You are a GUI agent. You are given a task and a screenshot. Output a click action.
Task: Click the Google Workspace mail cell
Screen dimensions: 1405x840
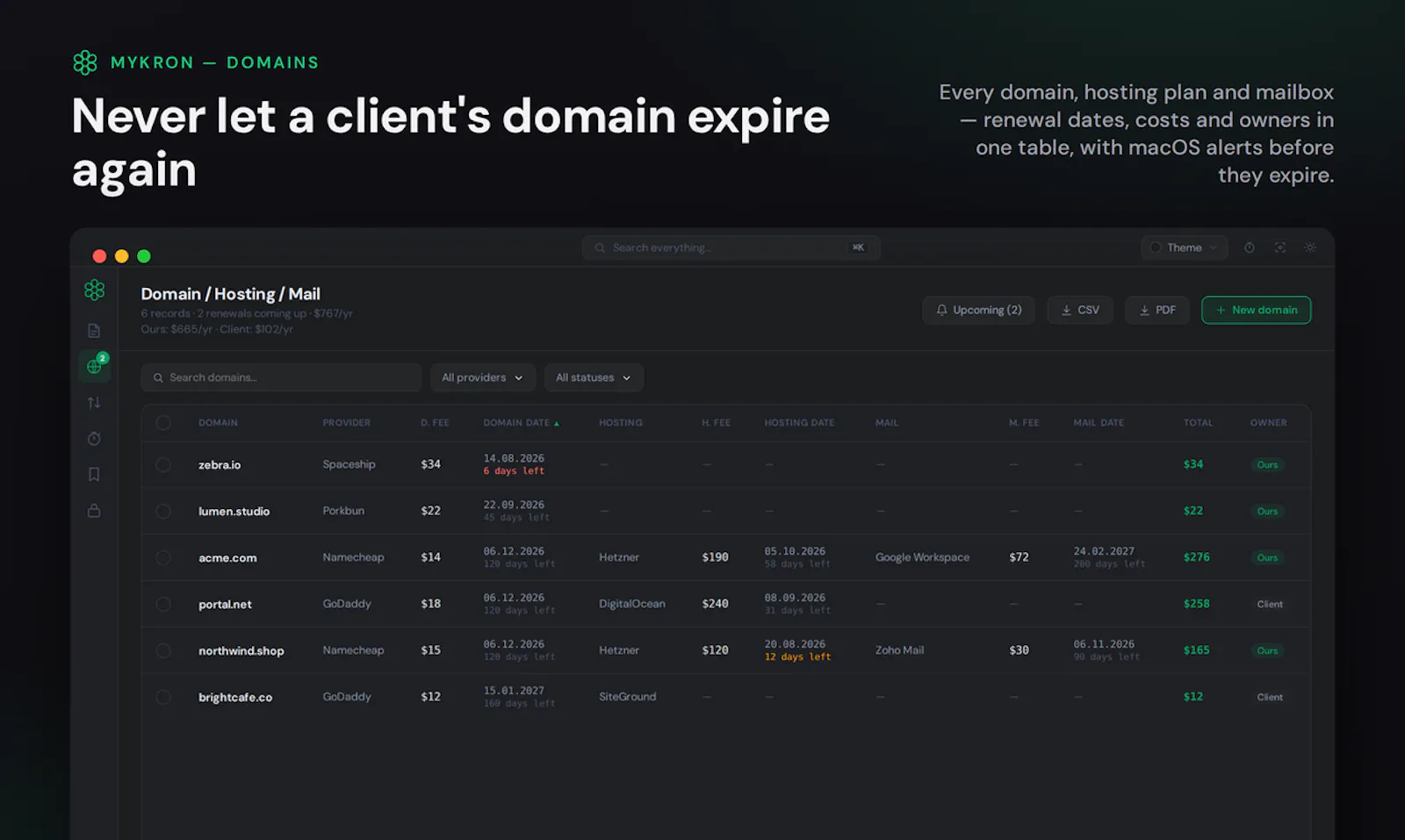(x=923, y=557)
